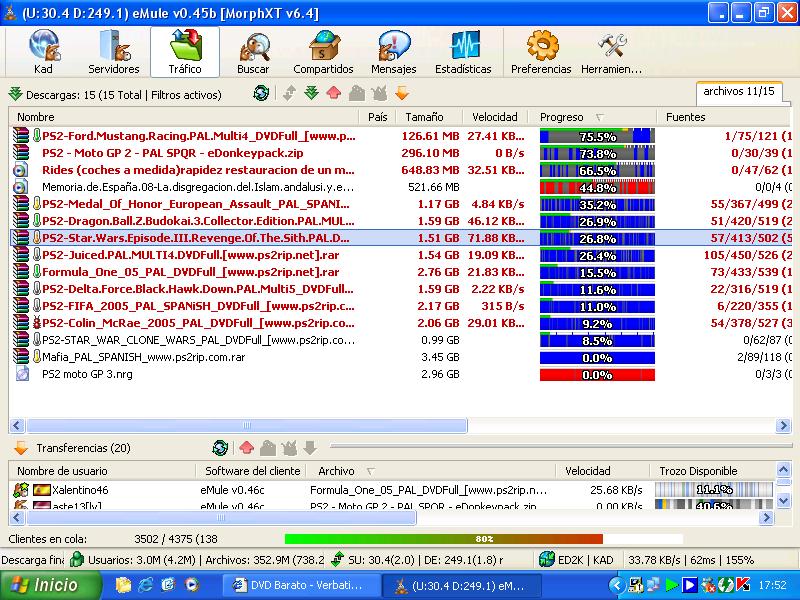Sort downloads by País column

click(378, 117)
